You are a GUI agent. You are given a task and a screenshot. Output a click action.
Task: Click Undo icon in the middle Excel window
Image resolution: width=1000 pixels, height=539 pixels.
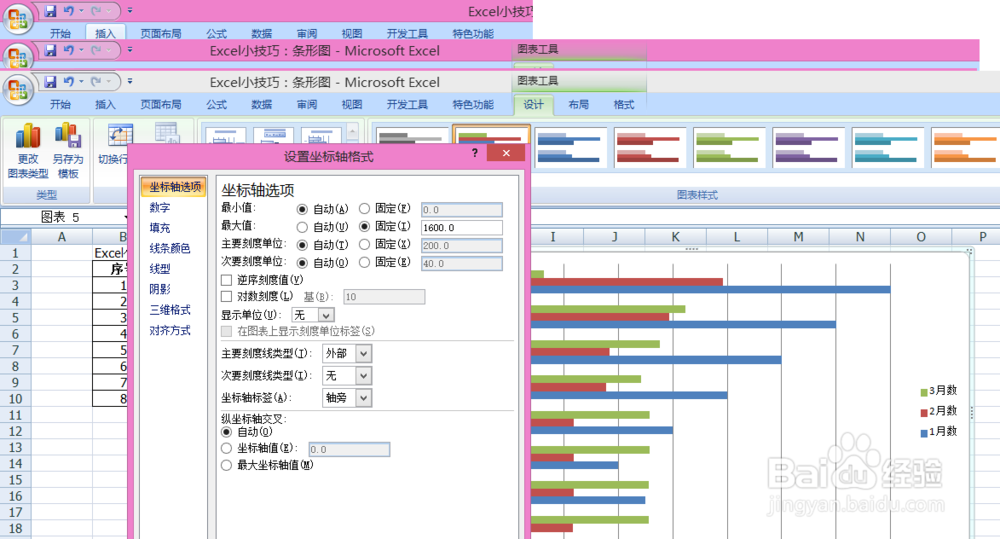coord(69,50)
